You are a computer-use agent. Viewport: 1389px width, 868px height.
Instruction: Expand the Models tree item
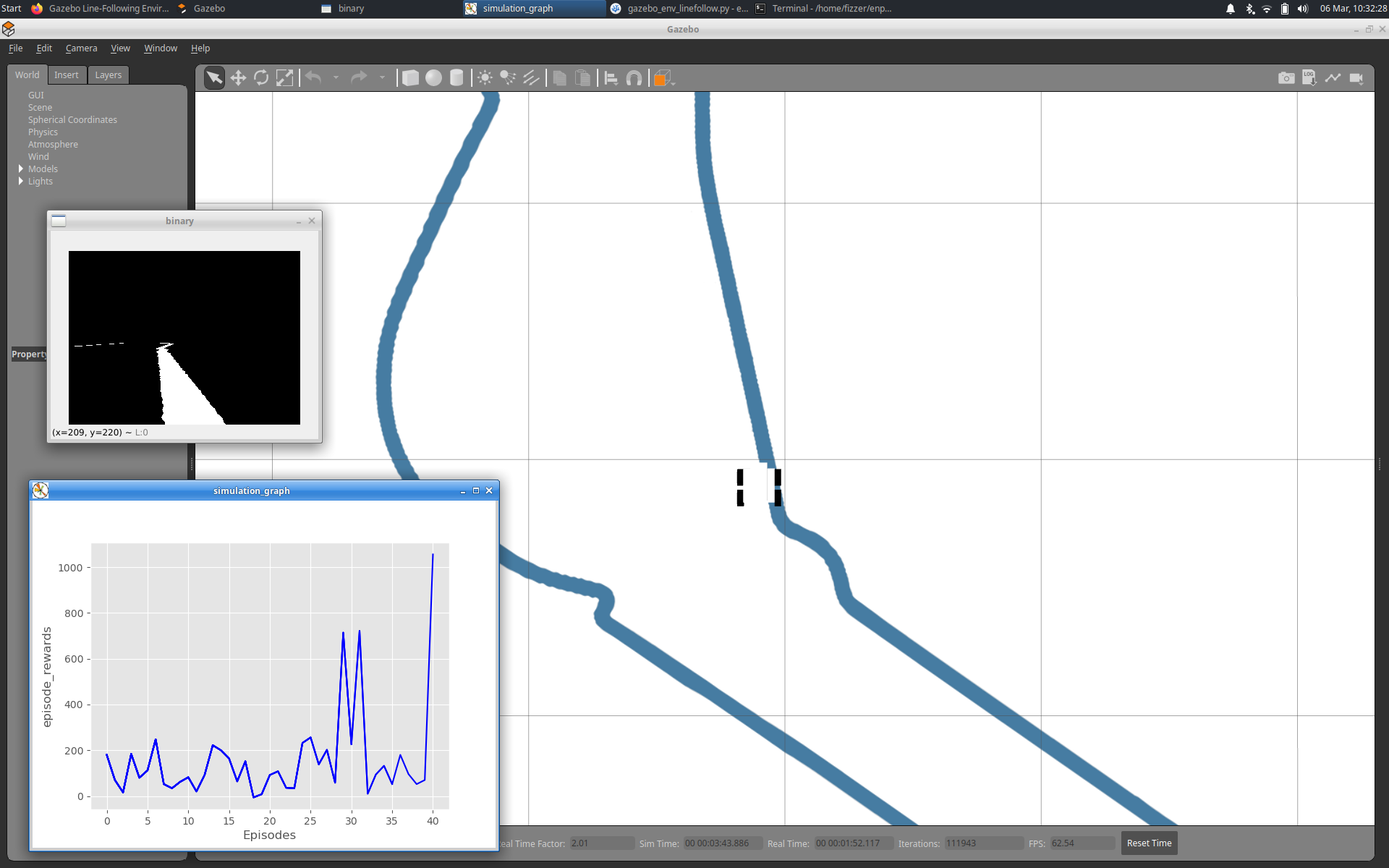[21, 169]
